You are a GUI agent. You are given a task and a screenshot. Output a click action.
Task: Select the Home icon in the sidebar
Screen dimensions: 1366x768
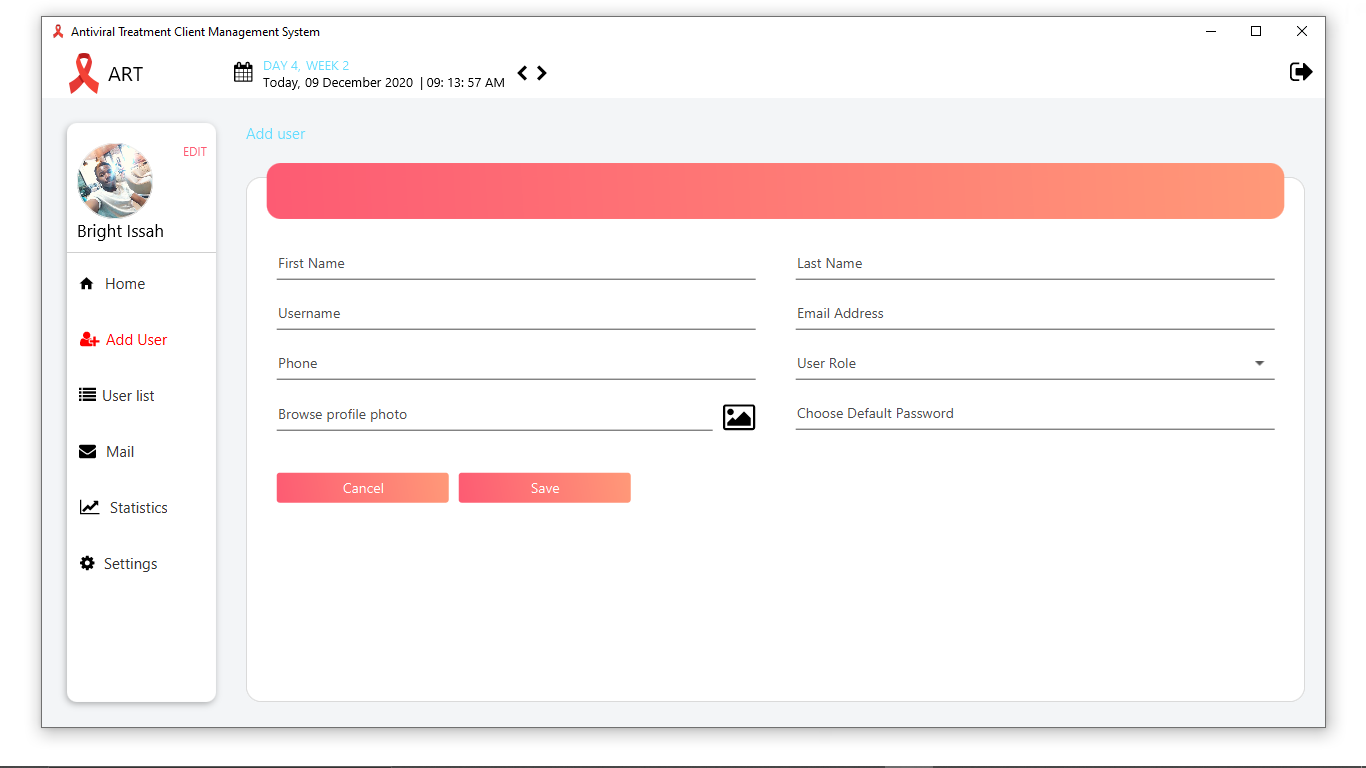point(87,283)
